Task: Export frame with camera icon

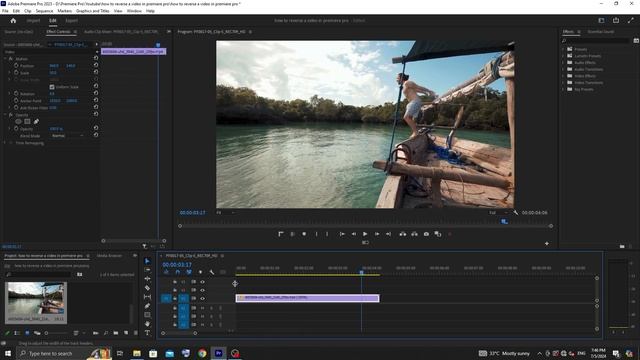Action: point(426,234)
